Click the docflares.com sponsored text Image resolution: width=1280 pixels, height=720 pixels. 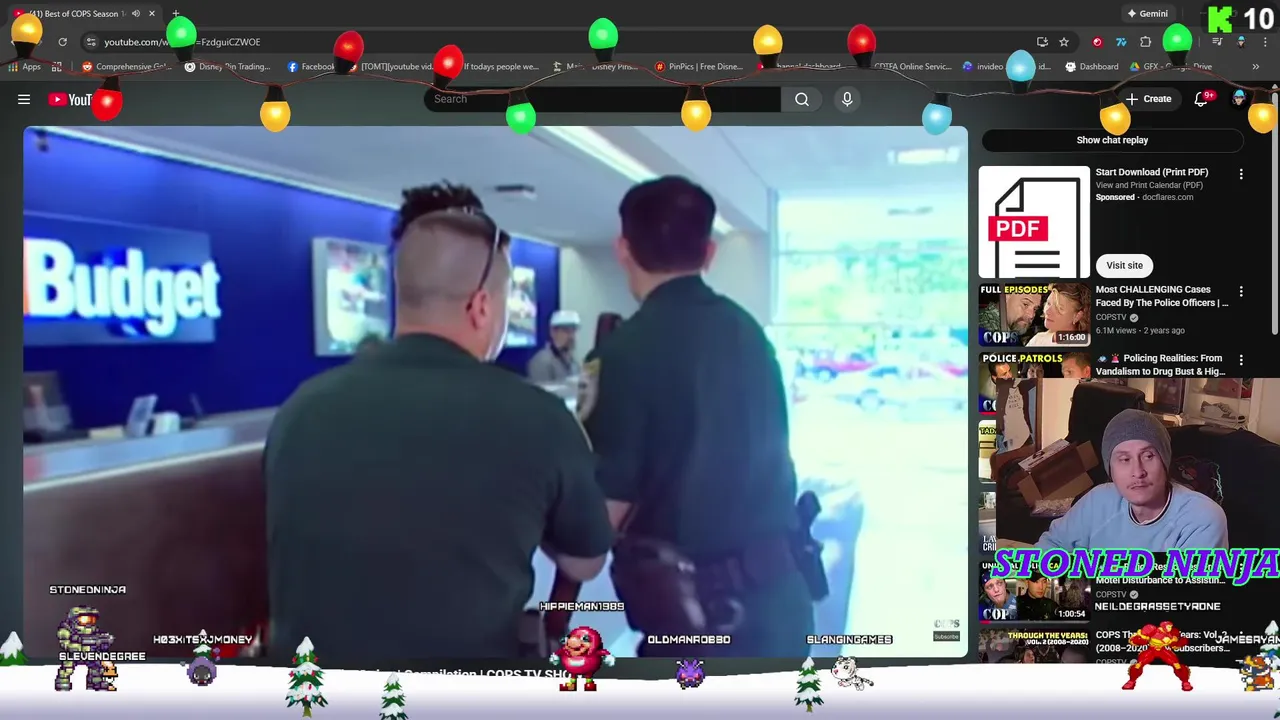coord(1167,197)
